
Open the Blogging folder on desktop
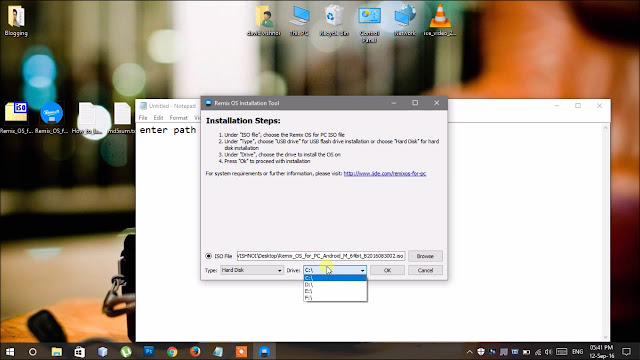[x=16, y=20]
